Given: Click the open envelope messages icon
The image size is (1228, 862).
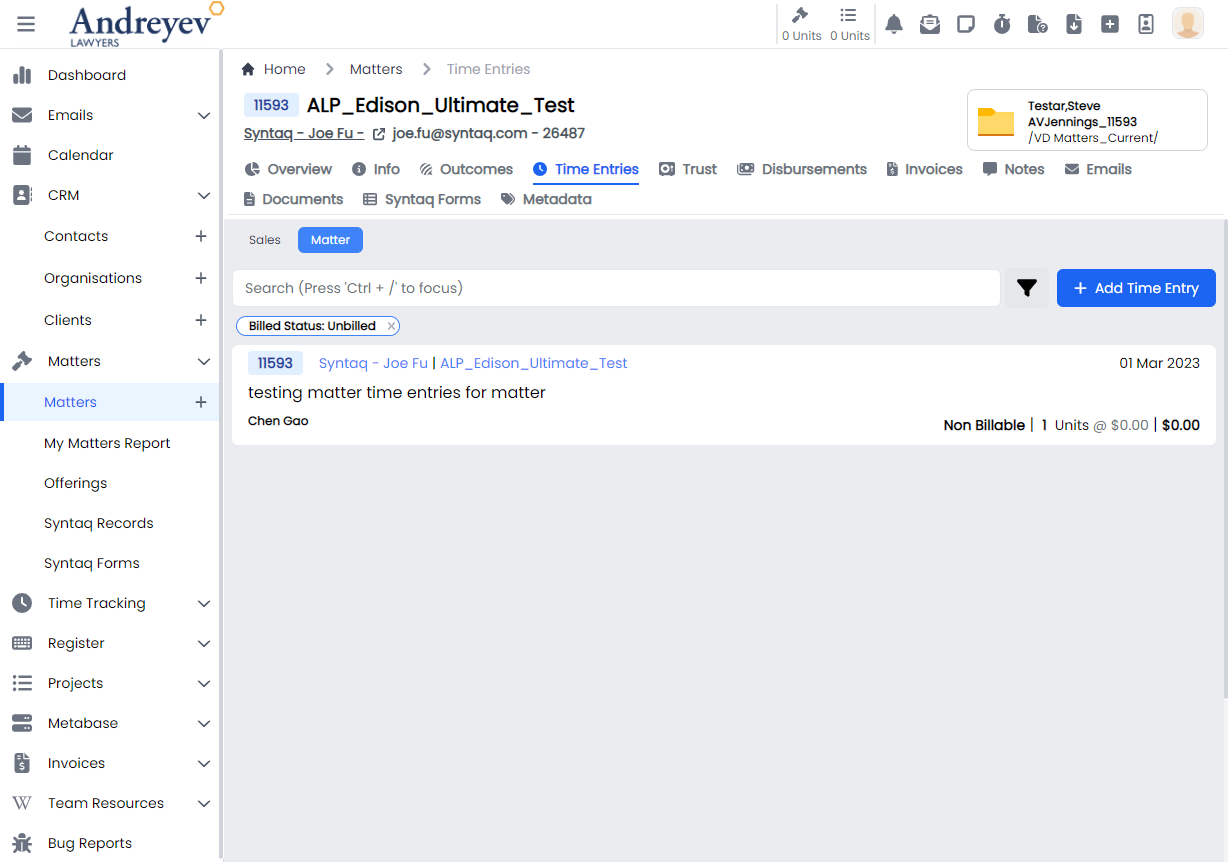Looking at the screenshot, I should [x=930, y=24].
